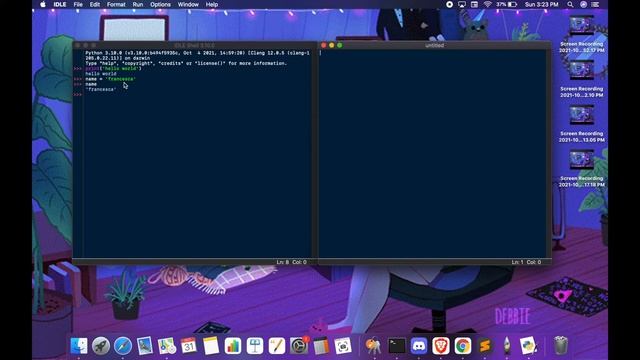640x360 pixels.
Task: Open Keynote app in the dock
Action: coord(255,346)
